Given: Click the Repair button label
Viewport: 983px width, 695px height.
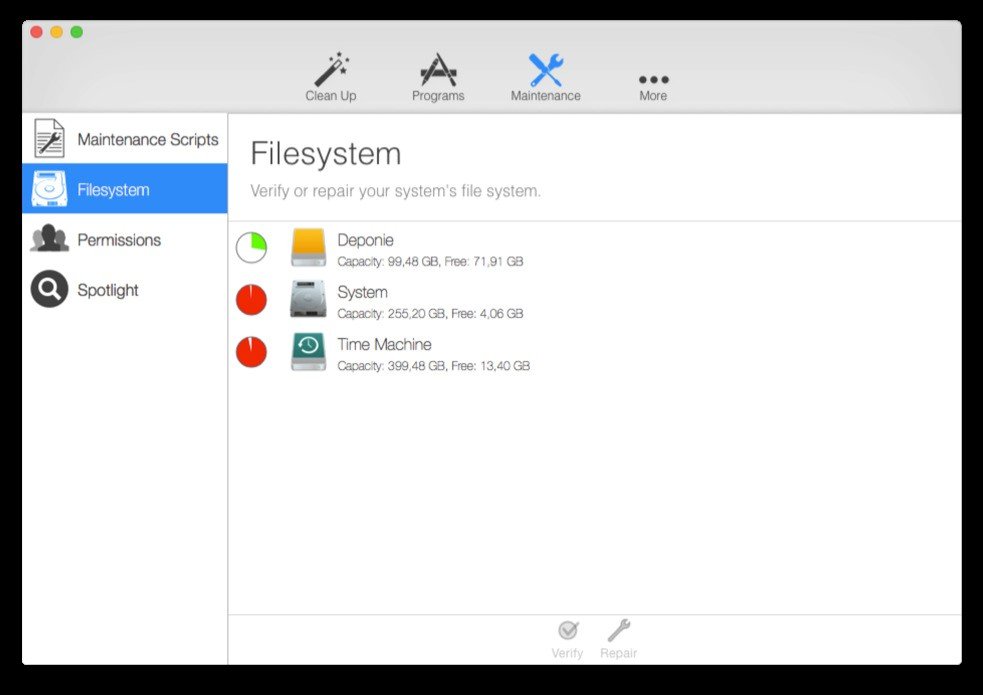Looking at the screenshot, I should coord(619,653).
